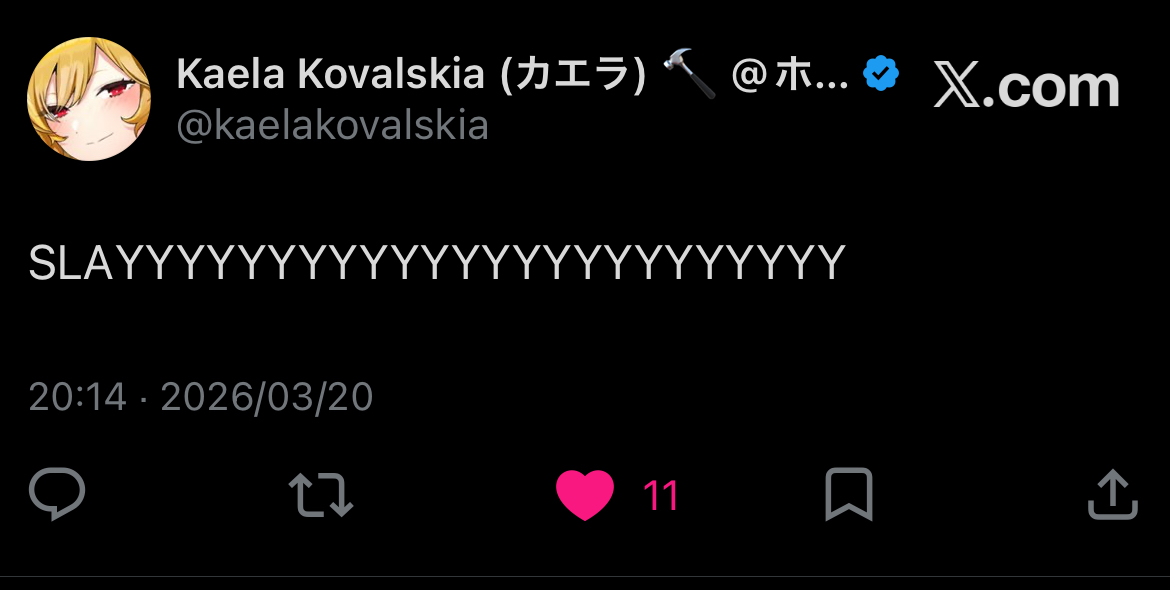Click the ".com" text beside the X logo
Screen dimensions: 1170x590
(1050, 87)
